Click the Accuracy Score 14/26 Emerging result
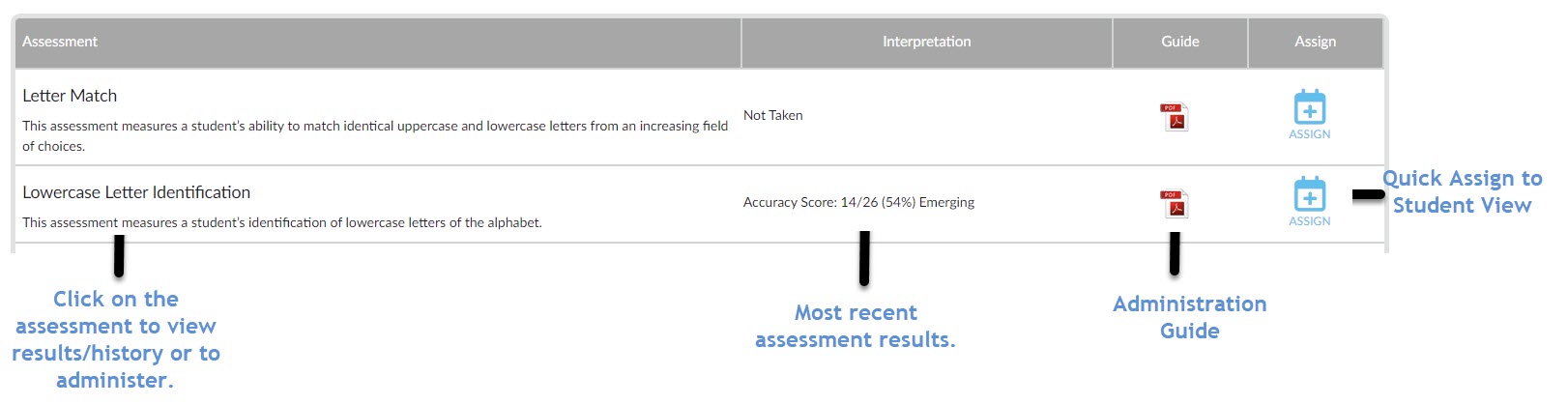Screen dimensions: 1568x405 858,202
